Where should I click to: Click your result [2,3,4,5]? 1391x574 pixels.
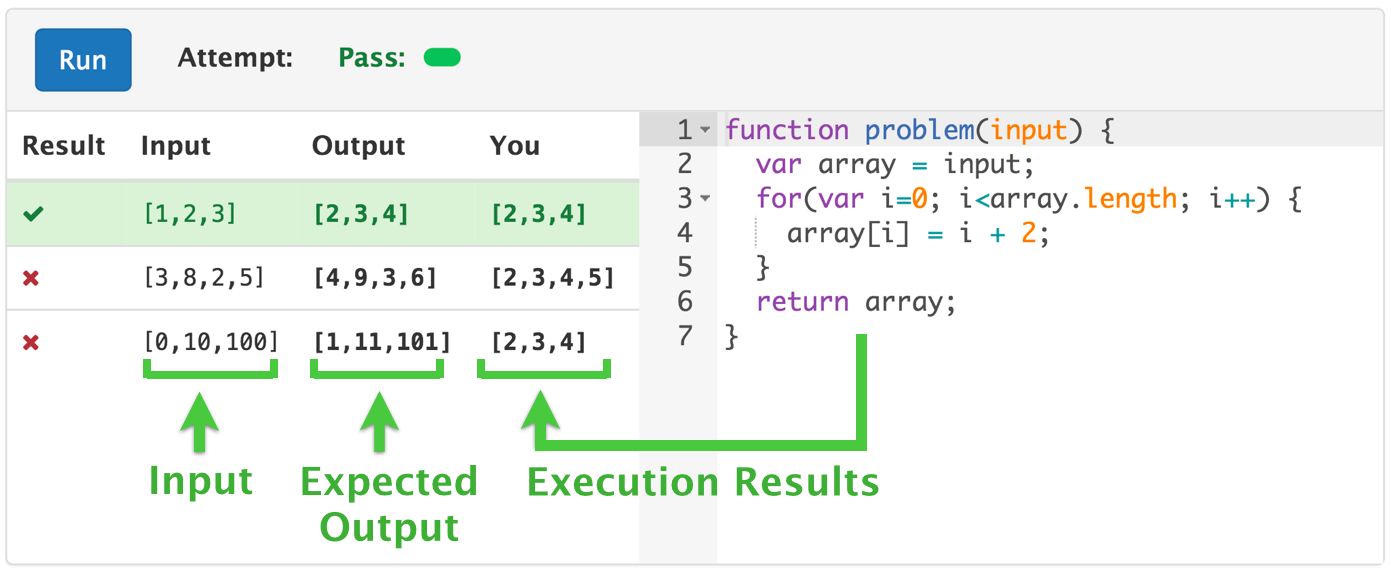(552, 278)
